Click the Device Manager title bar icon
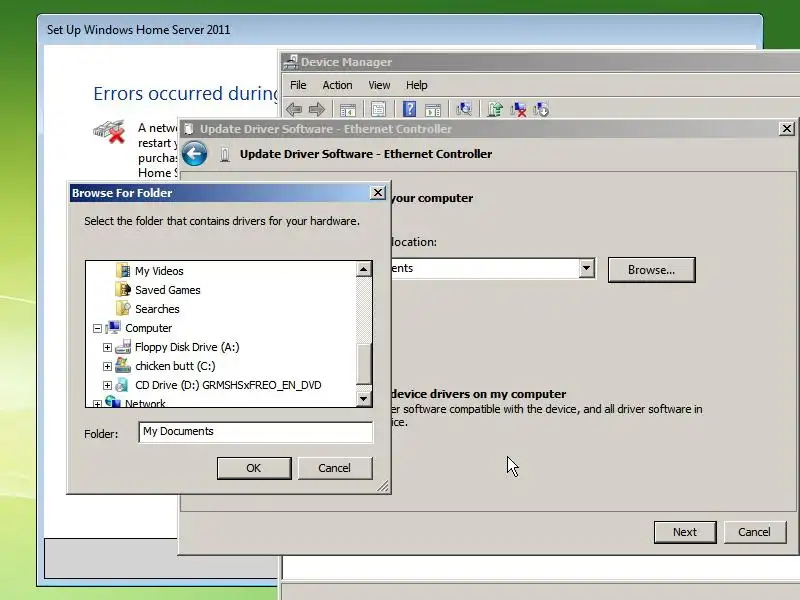The image size is (800, 600). pyautogui.click(x=291, y=62)
